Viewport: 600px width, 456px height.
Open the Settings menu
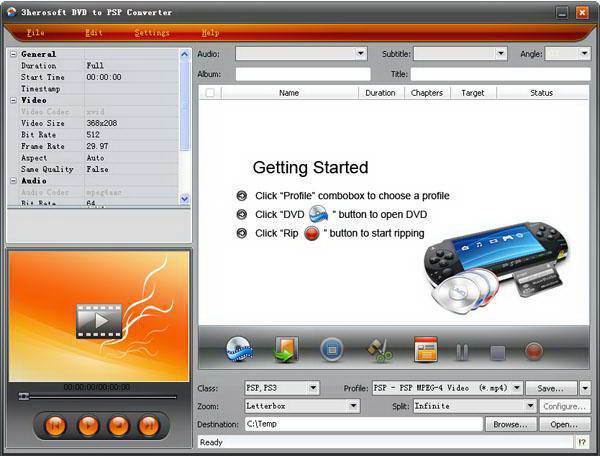coord(152,33)
